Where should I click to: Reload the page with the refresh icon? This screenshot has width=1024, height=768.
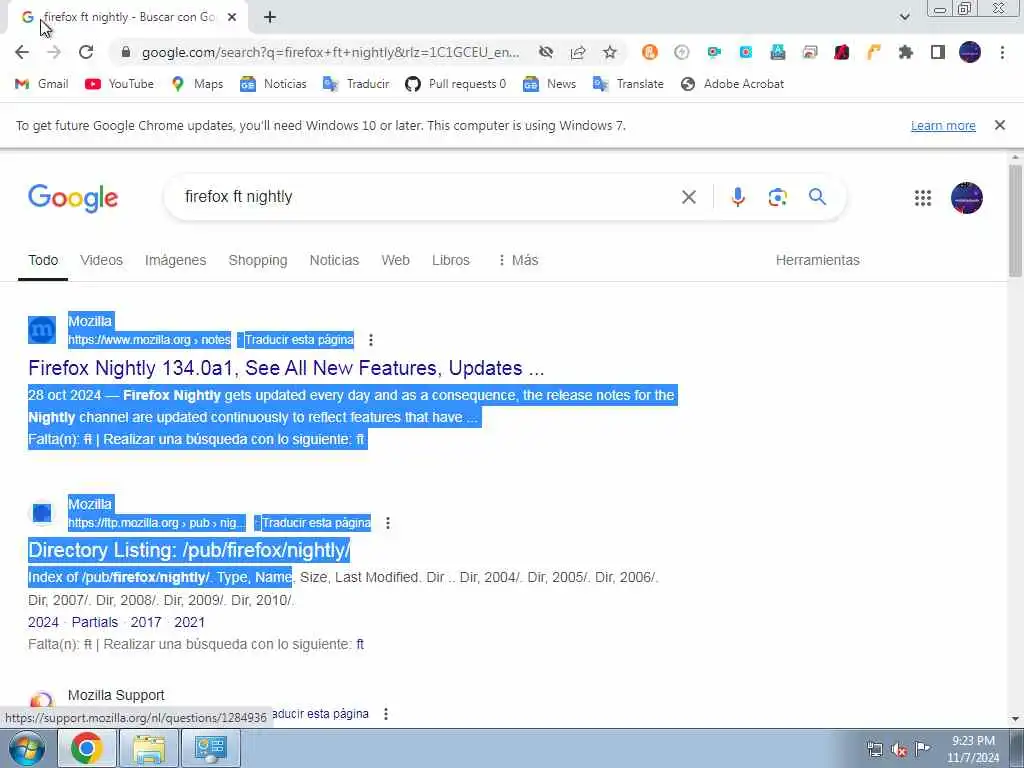pyautogui.click(x=86, y=52)
